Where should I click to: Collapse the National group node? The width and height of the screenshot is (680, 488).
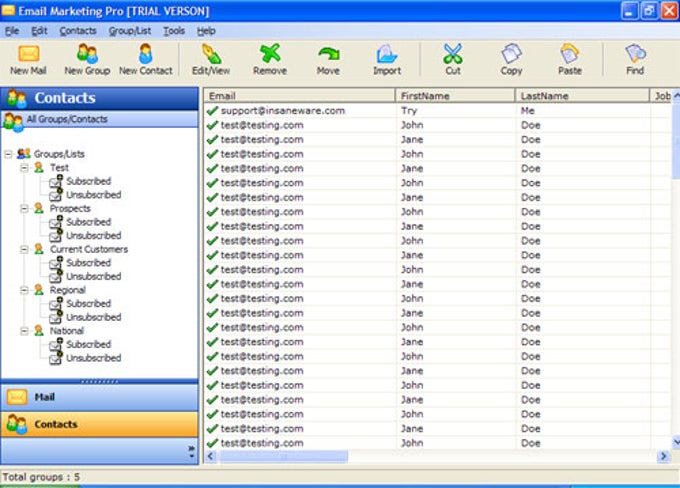[25, 331]
